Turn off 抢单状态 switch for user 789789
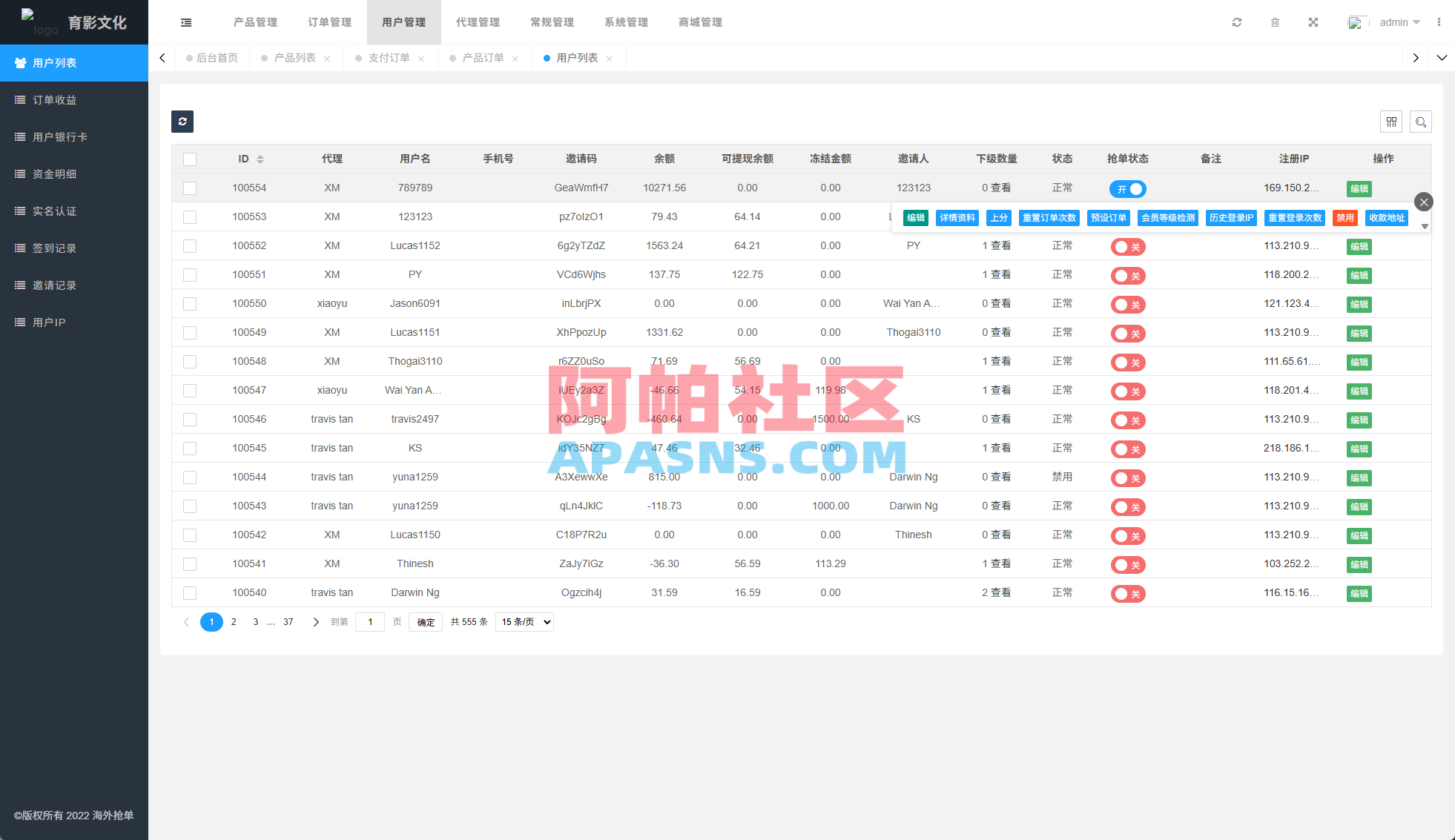1455x840 pixels. point(1127,189)
